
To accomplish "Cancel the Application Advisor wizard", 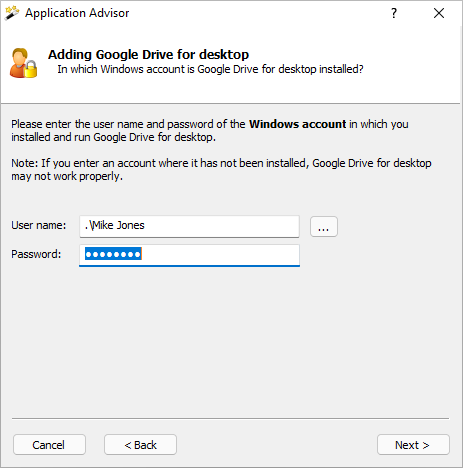I will coord(49,445).
